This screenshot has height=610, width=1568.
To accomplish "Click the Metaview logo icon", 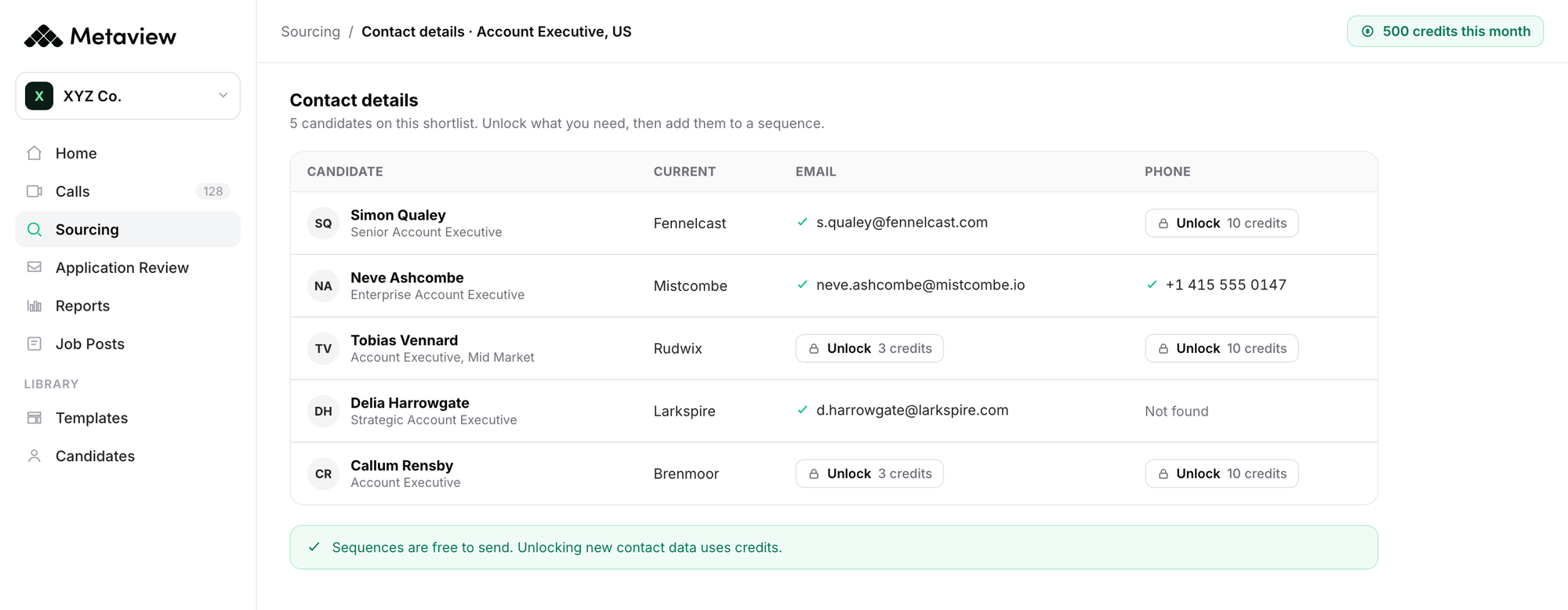I will pyautogui.click(x=43, y=36).
